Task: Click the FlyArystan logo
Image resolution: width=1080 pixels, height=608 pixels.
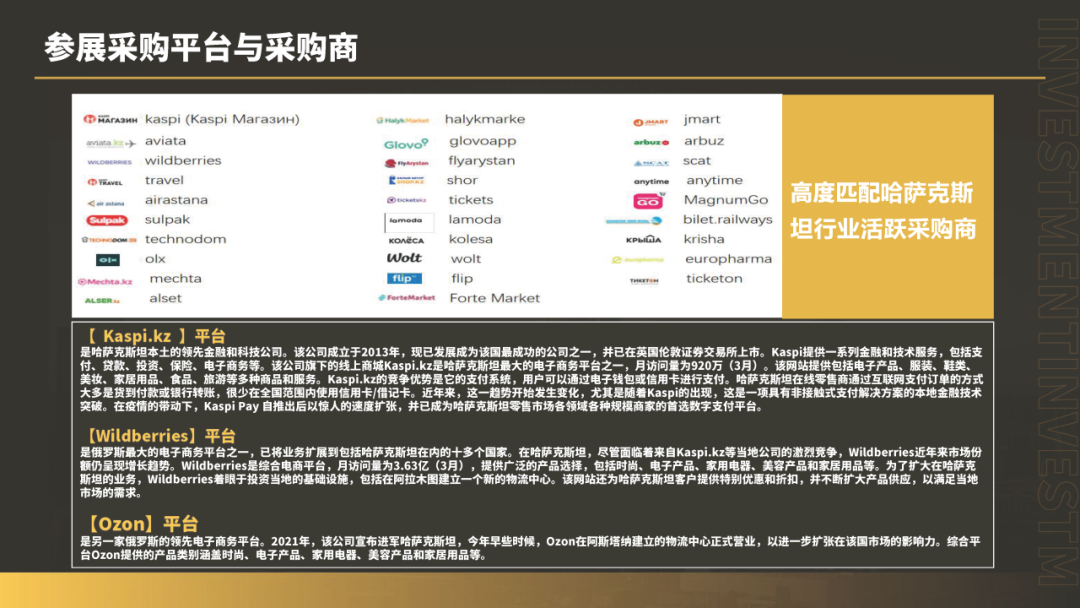Action: (406, 163)
